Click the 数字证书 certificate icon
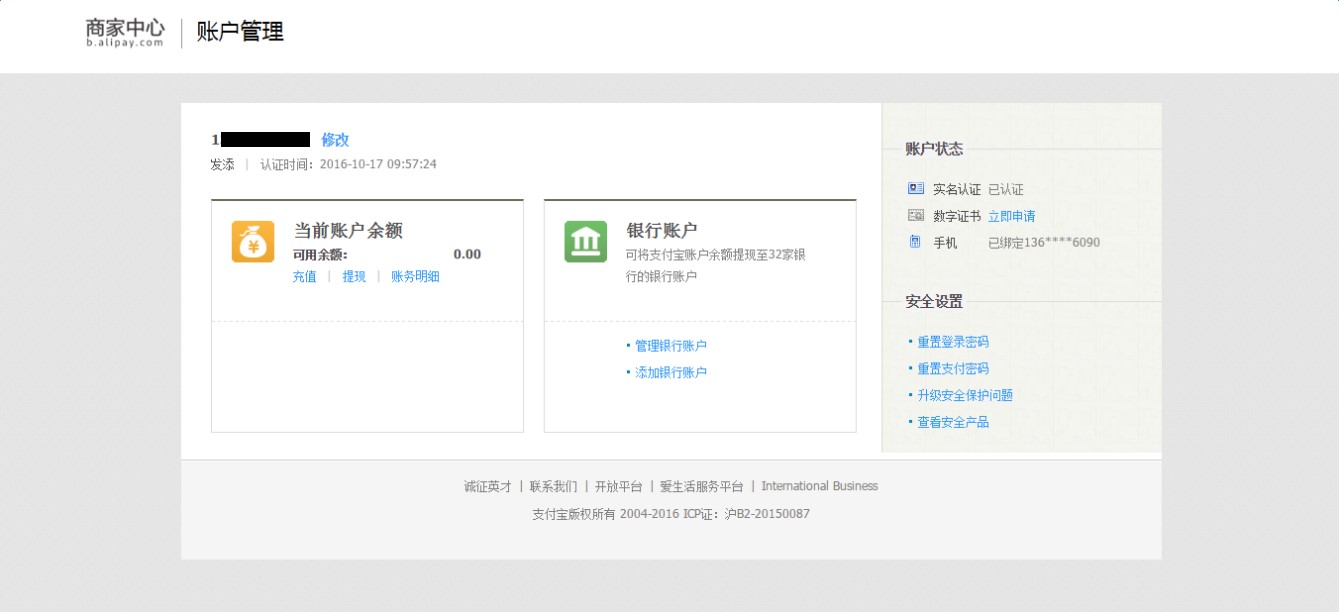1339x612 pixels. click(915, 215)
